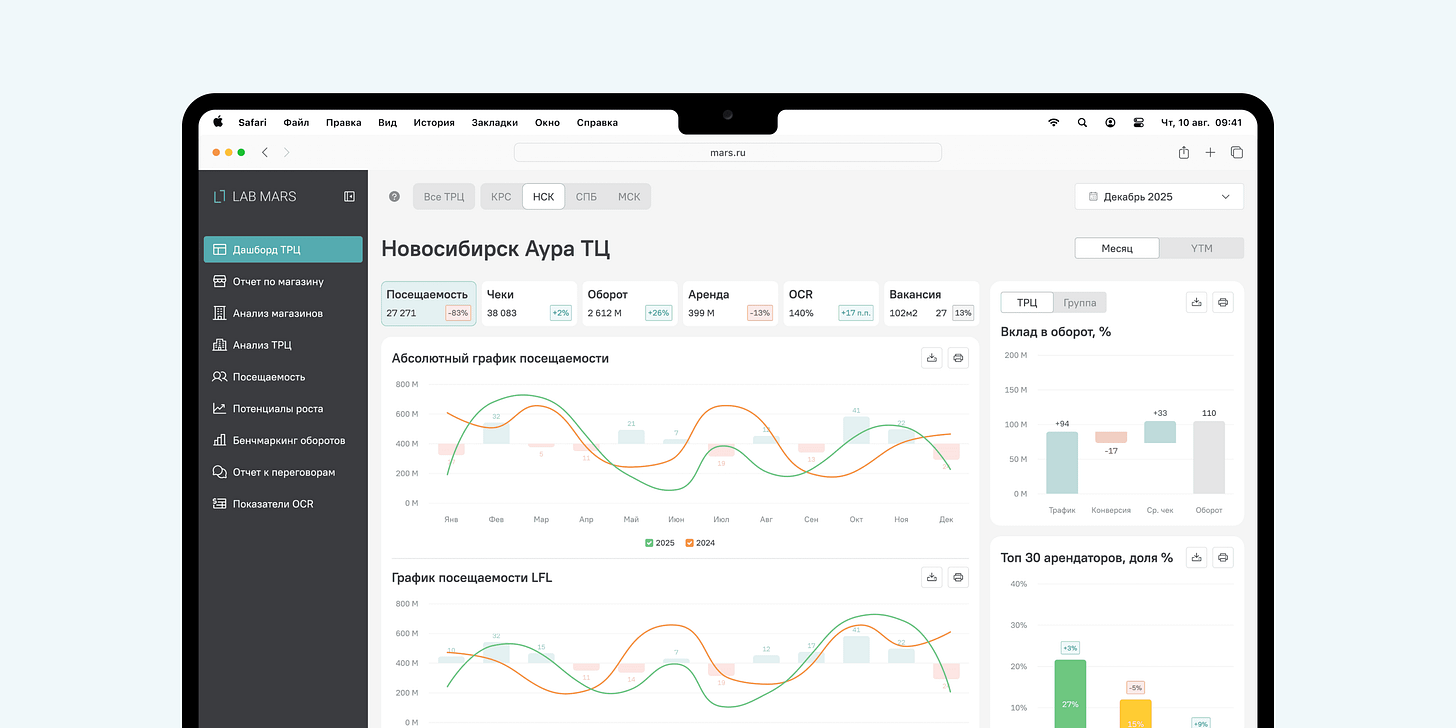Select the Оборот metric card
Image resolution: width=1456 pixels, height=728 pixels.
(629, 303)
